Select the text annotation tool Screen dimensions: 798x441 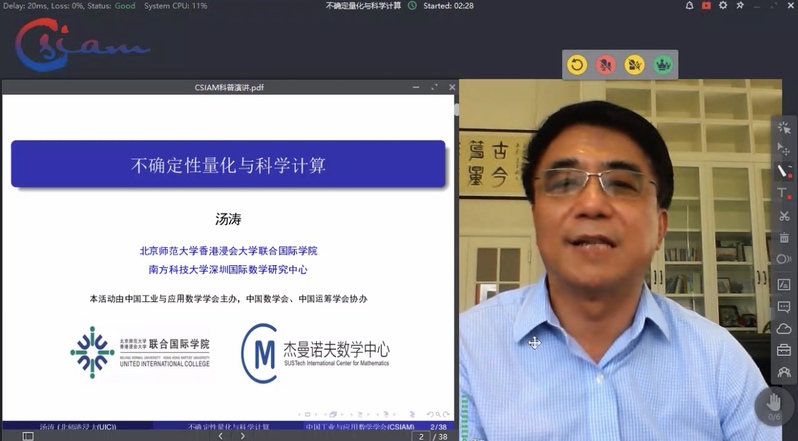point(784,193)
